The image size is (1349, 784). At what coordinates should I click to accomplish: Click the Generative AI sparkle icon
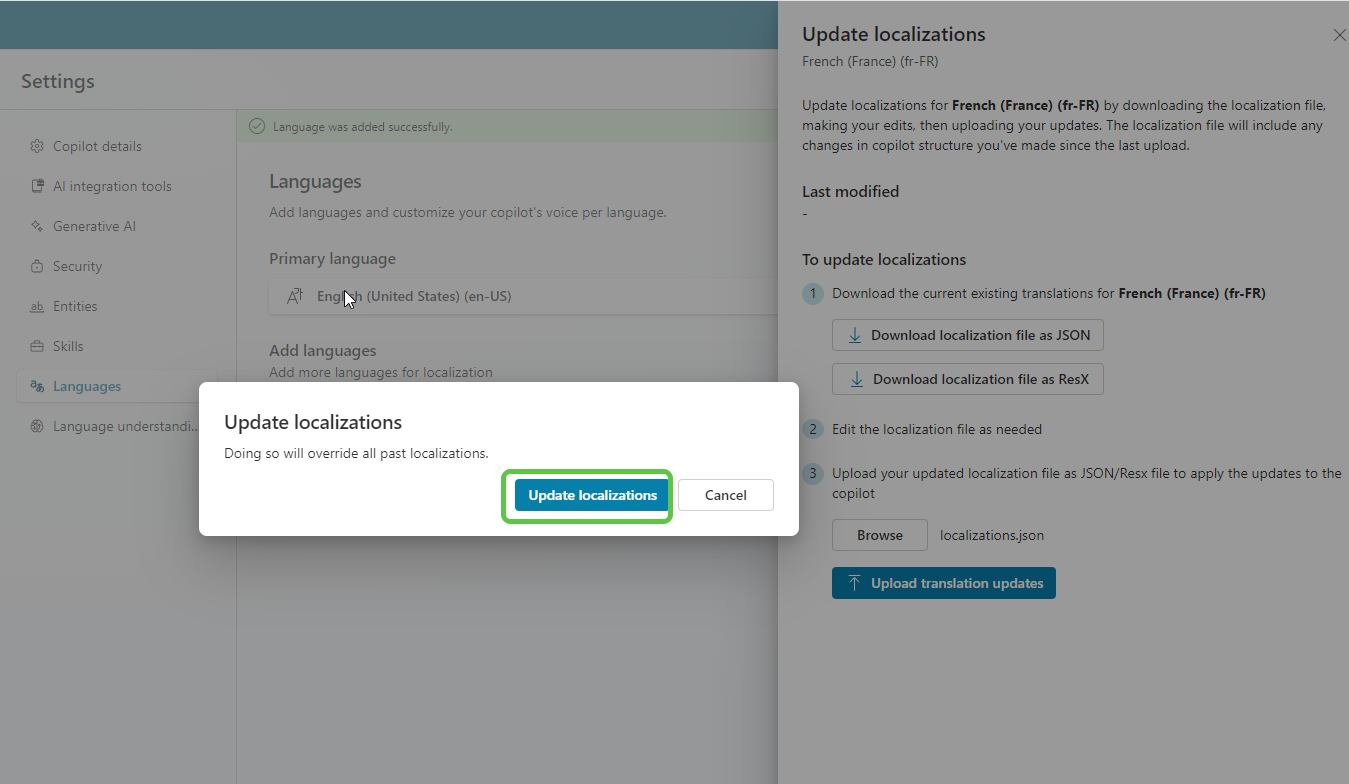pyautogui.click(x=37, y=226)
